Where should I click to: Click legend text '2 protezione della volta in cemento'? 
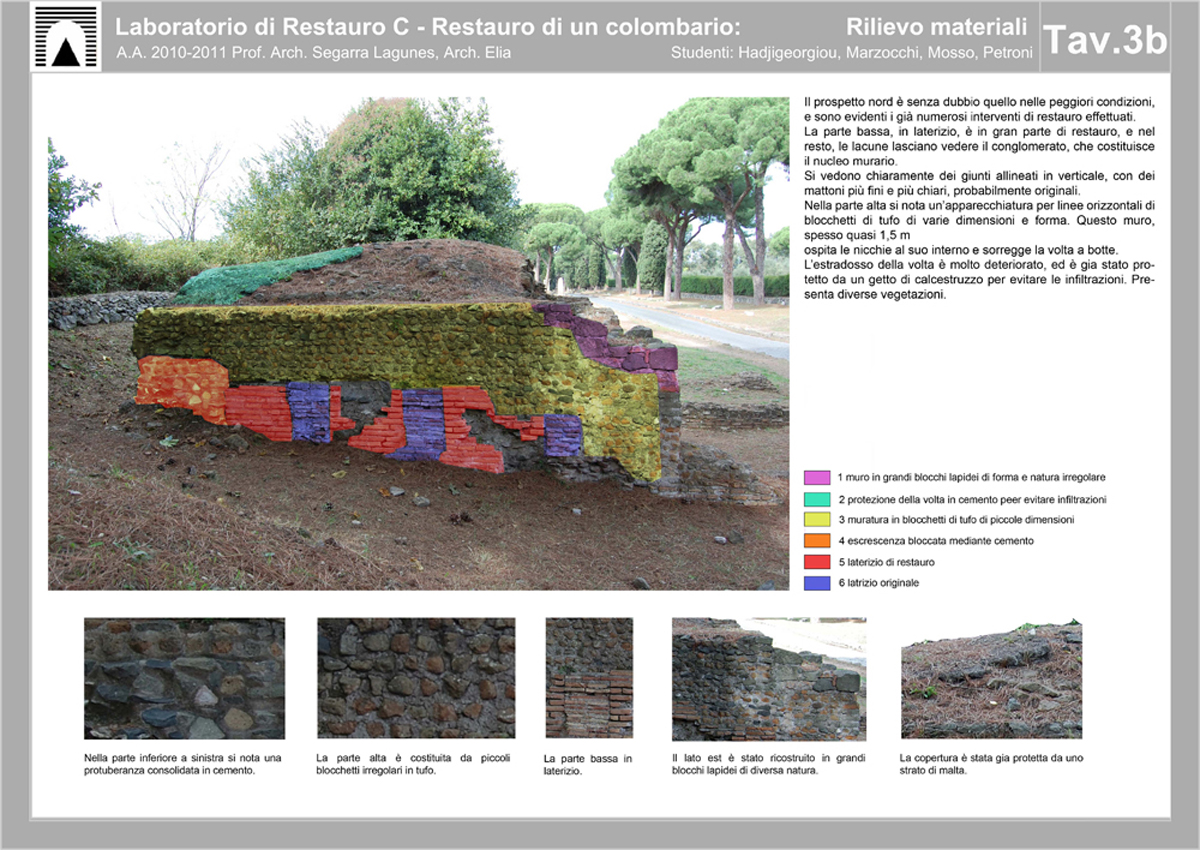(x=973, y=499)
